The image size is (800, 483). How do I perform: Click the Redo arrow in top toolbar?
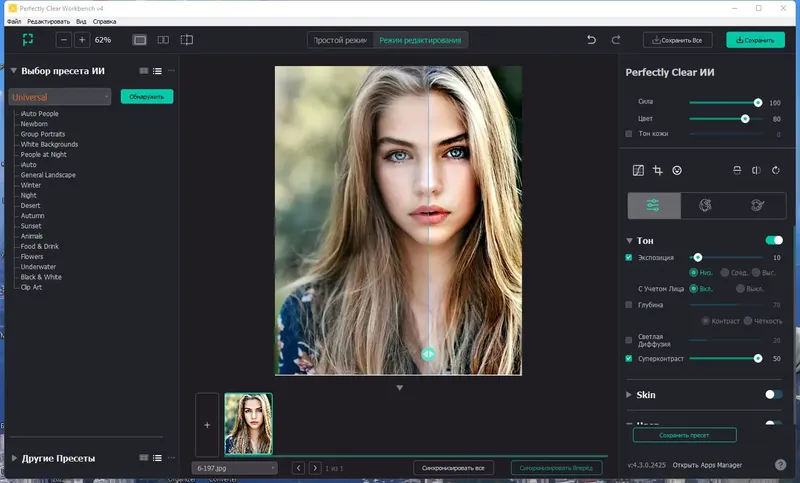(616, 40)
